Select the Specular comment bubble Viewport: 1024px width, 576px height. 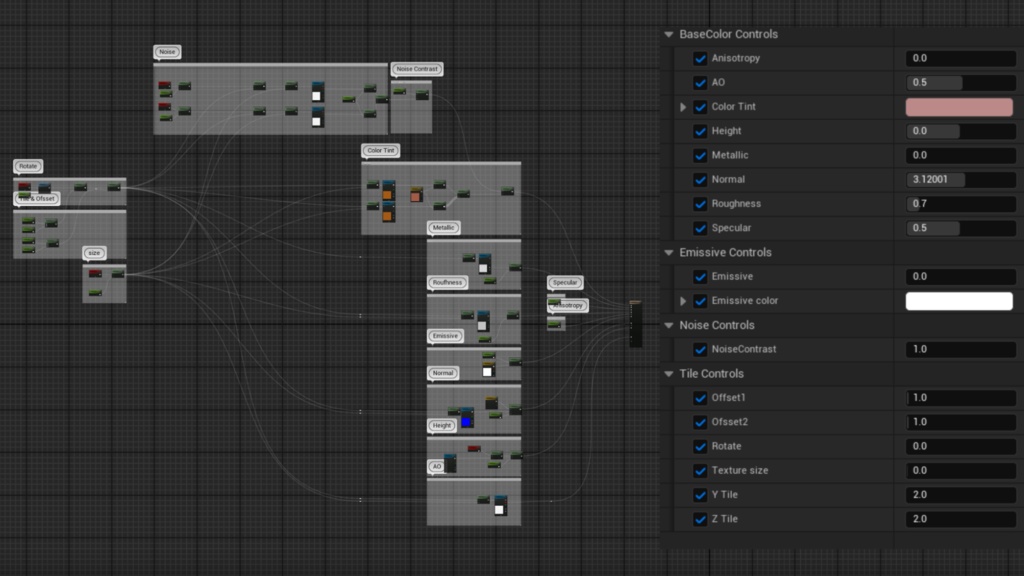click(564, 282)
